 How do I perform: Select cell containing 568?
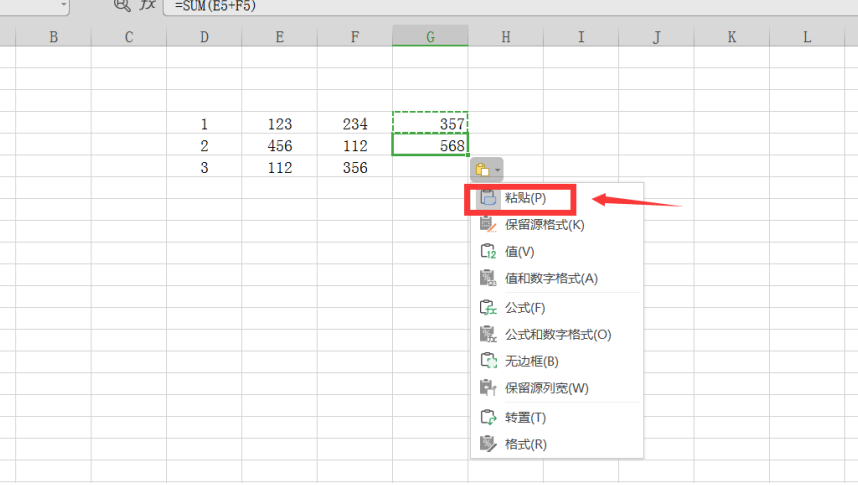430,145
